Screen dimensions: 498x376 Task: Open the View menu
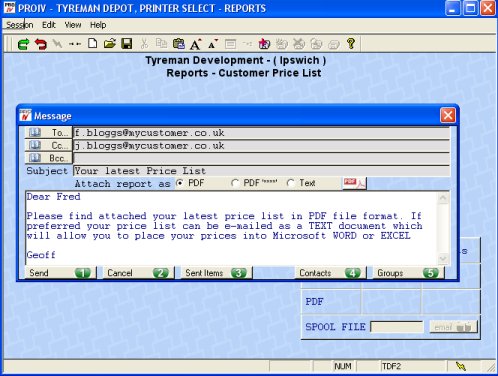[73, 25]
